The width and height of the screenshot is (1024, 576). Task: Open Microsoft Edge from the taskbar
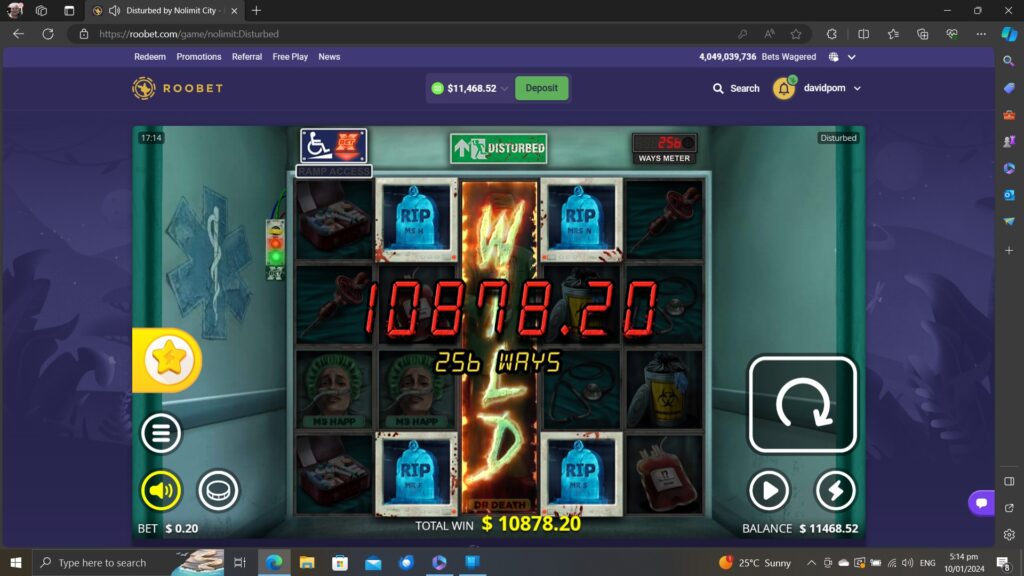pos(274,562)
